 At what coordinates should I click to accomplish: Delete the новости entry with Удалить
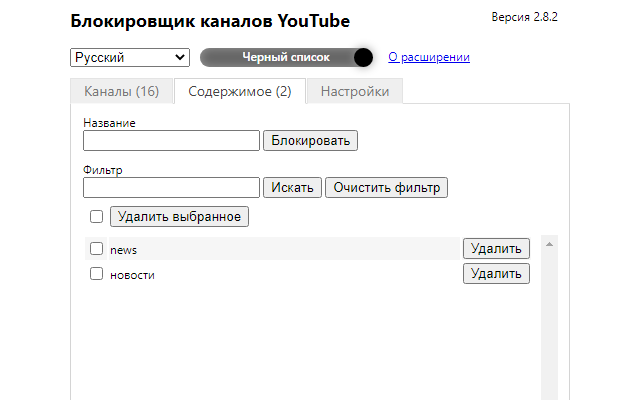tap(496, 273)
